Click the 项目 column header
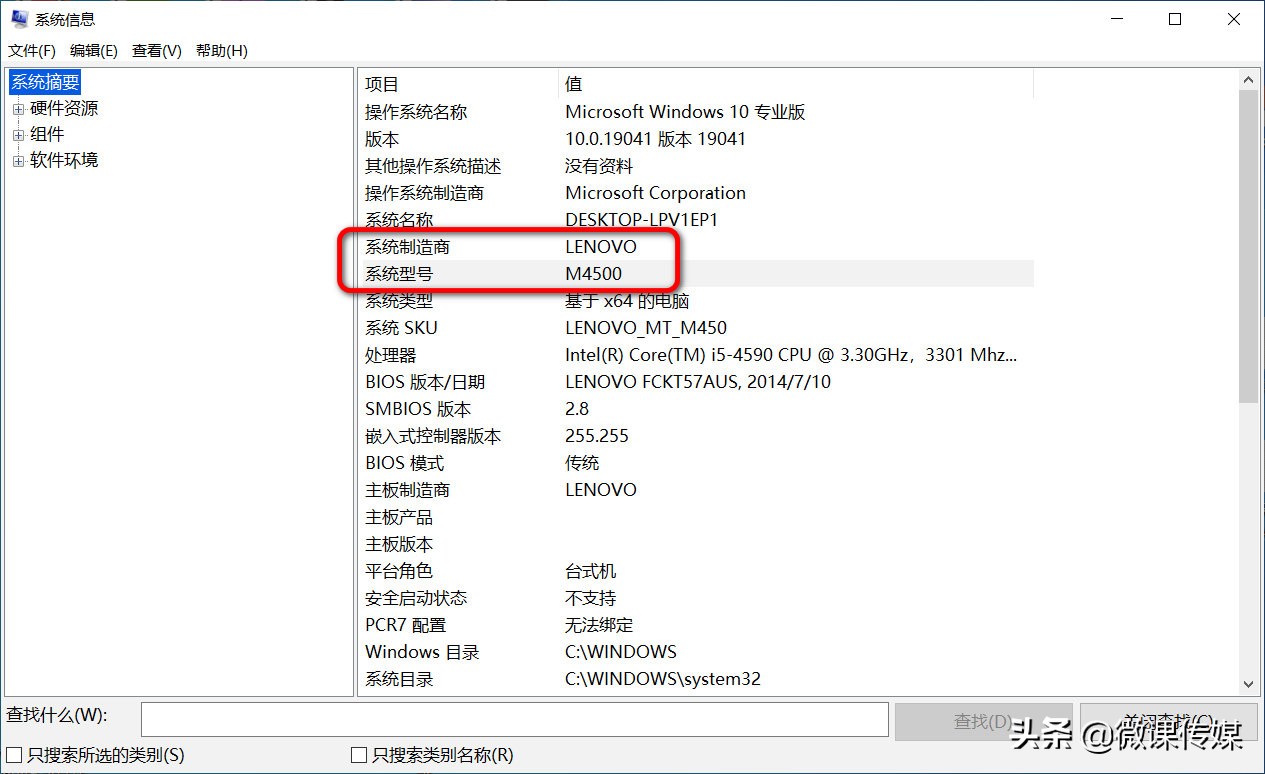 (380, 83)
